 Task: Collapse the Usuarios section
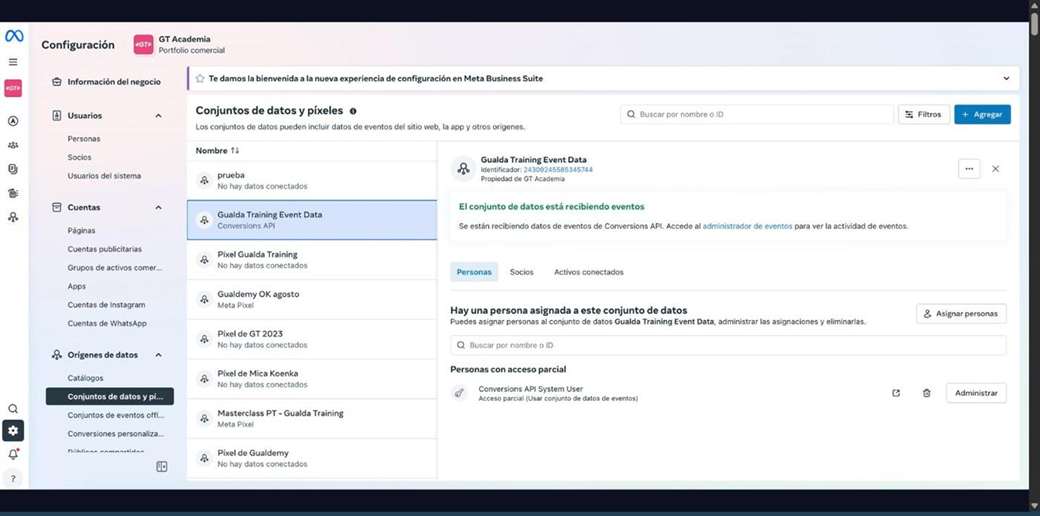[x=159, y=115]
